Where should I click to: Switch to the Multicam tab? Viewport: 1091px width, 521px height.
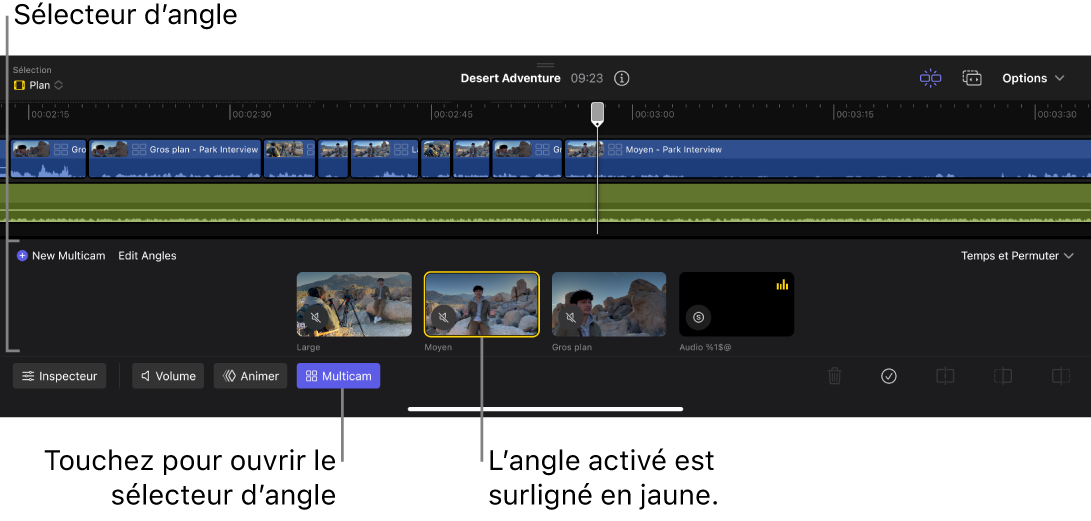coord(338,376)
